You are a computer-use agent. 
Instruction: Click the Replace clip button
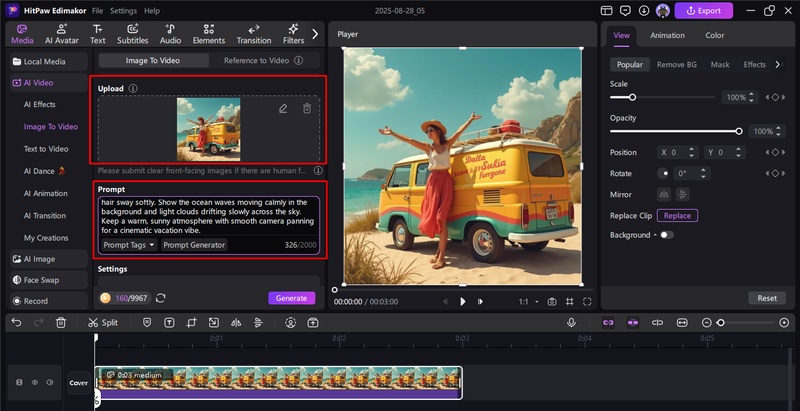(677, 216)
